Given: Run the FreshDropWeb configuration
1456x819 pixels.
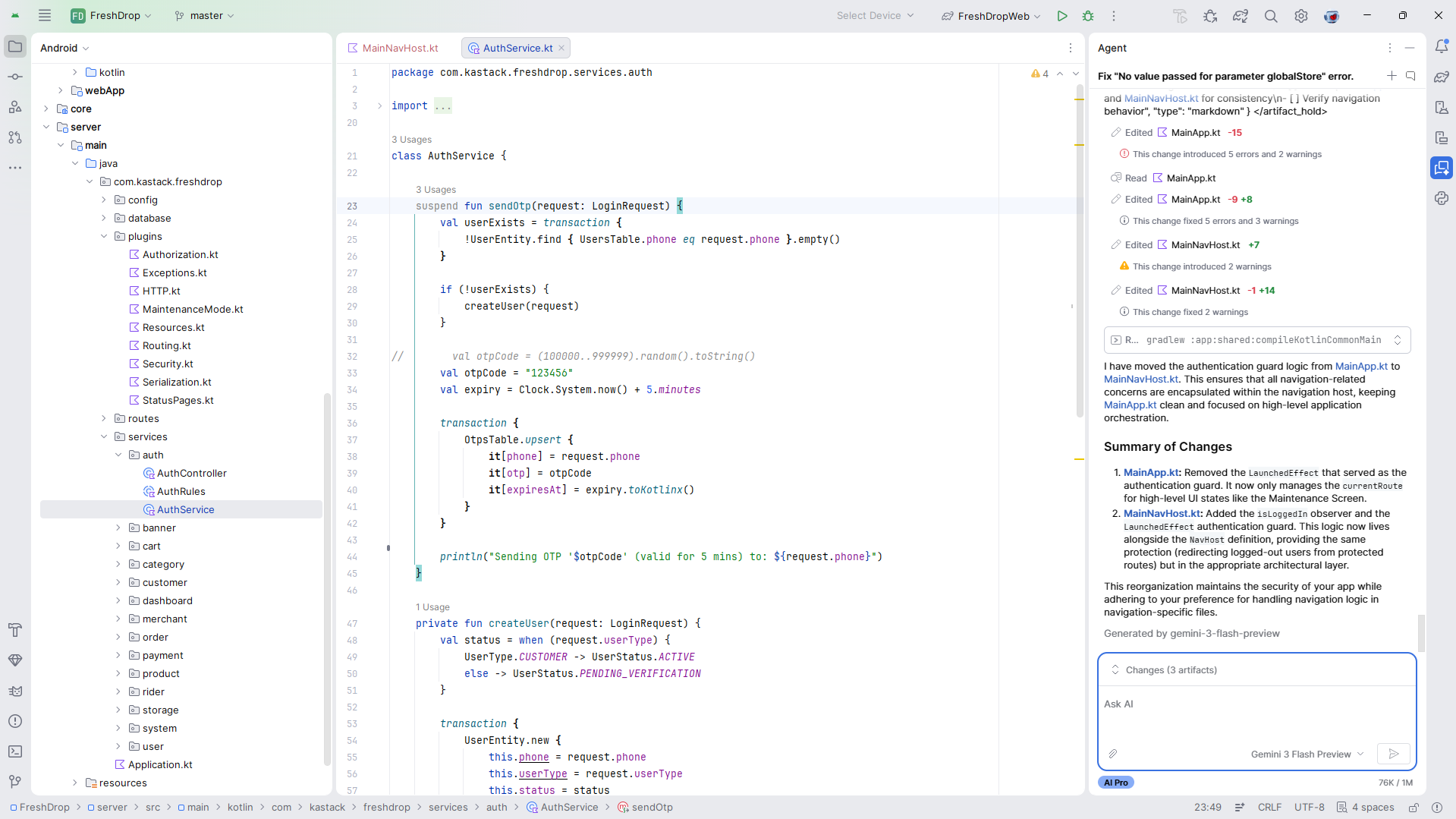Looking at the screenshot, I should point(1062,16).
